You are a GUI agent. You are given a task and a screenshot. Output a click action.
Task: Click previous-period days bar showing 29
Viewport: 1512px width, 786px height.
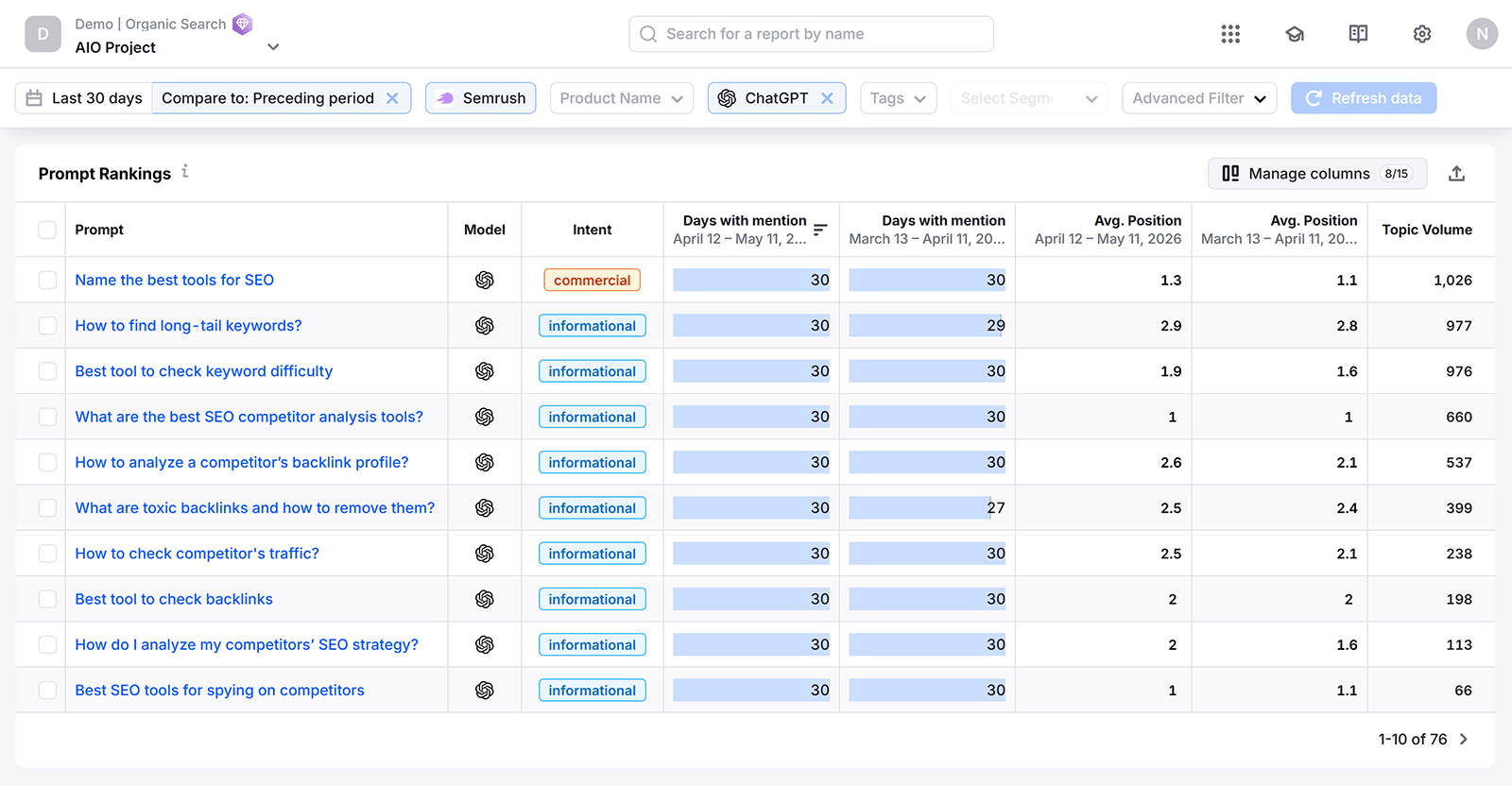point(927,325)
